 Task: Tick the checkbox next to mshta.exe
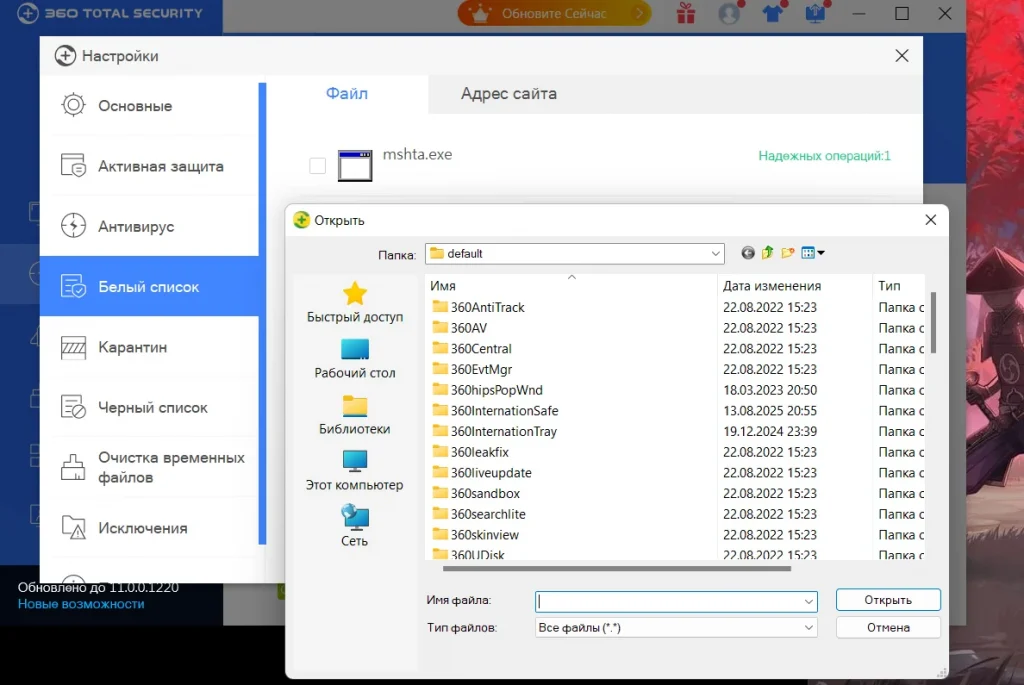[x=317, y=166]
